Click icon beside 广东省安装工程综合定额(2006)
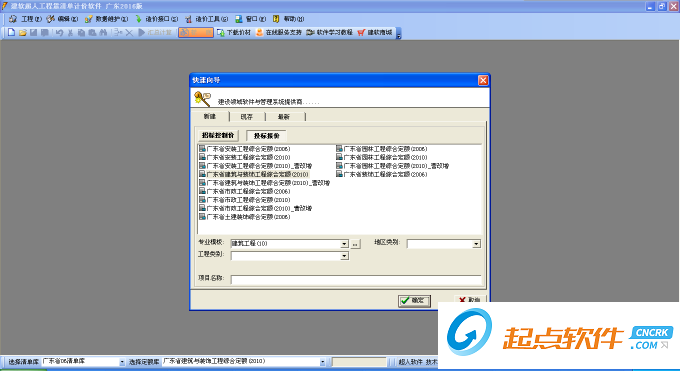 pos(202,149)
